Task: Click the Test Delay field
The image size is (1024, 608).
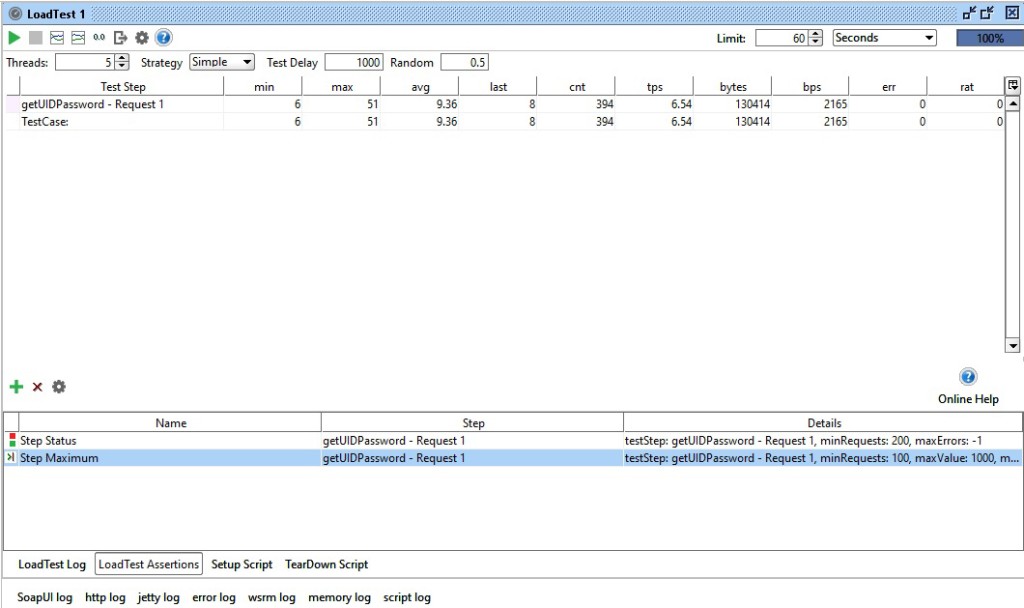Action: pos(354,63)
